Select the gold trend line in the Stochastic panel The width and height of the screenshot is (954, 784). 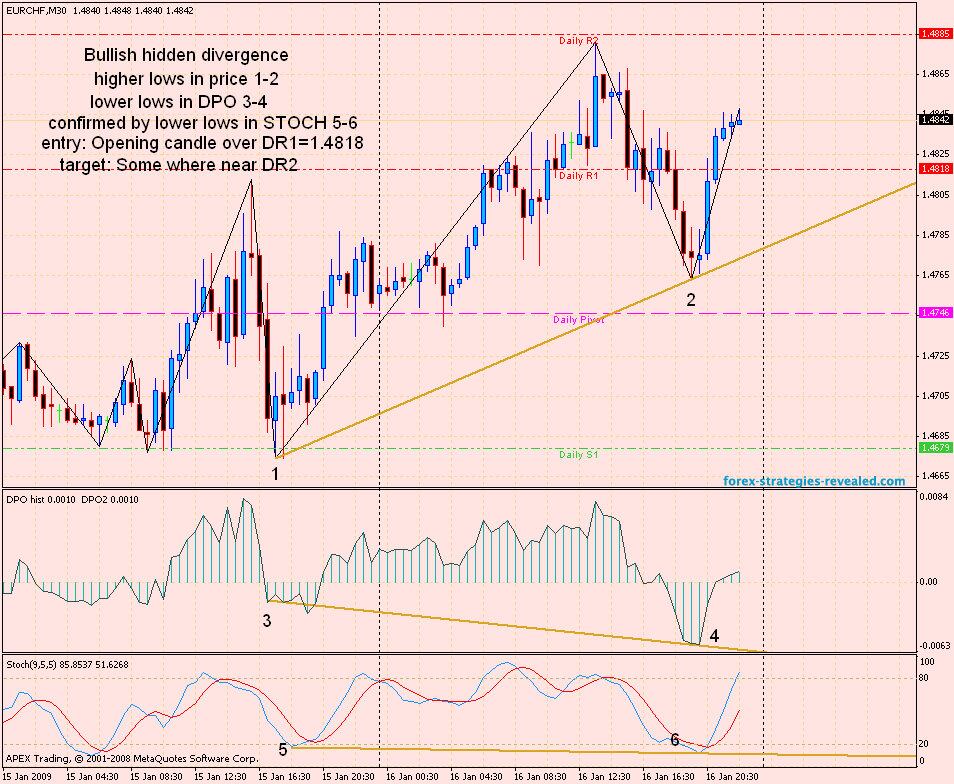(x=602, y=752)
